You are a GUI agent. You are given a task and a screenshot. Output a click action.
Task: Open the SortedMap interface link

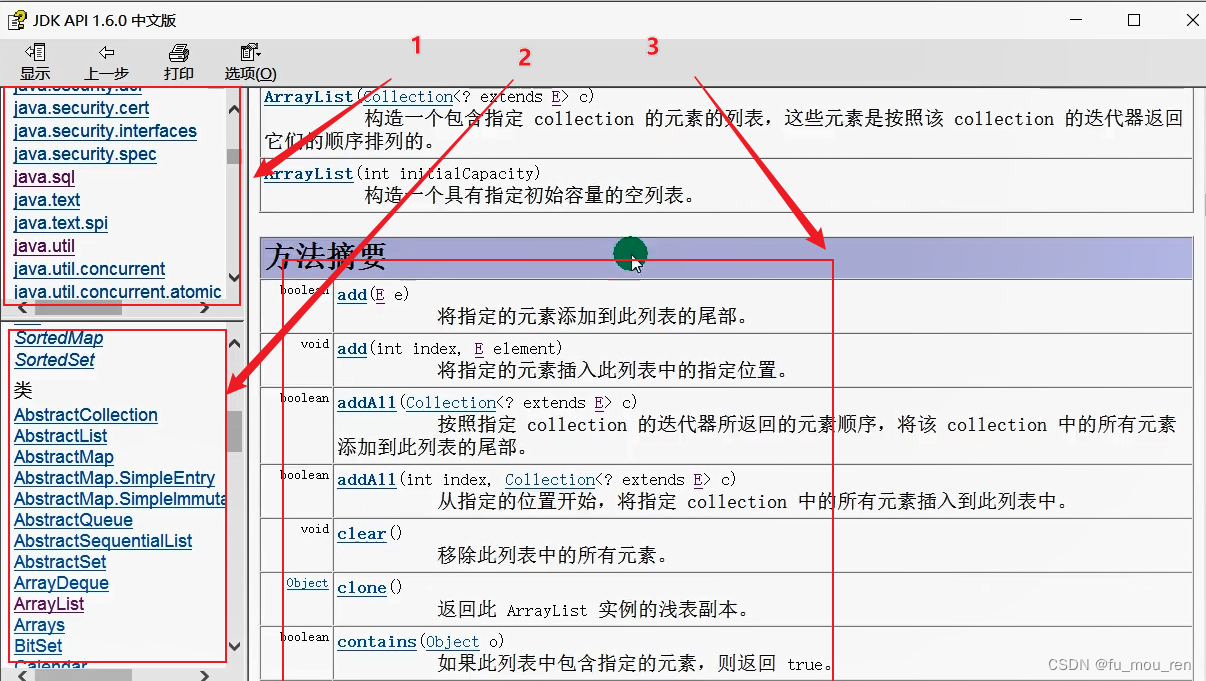click(x=58, y=337)
